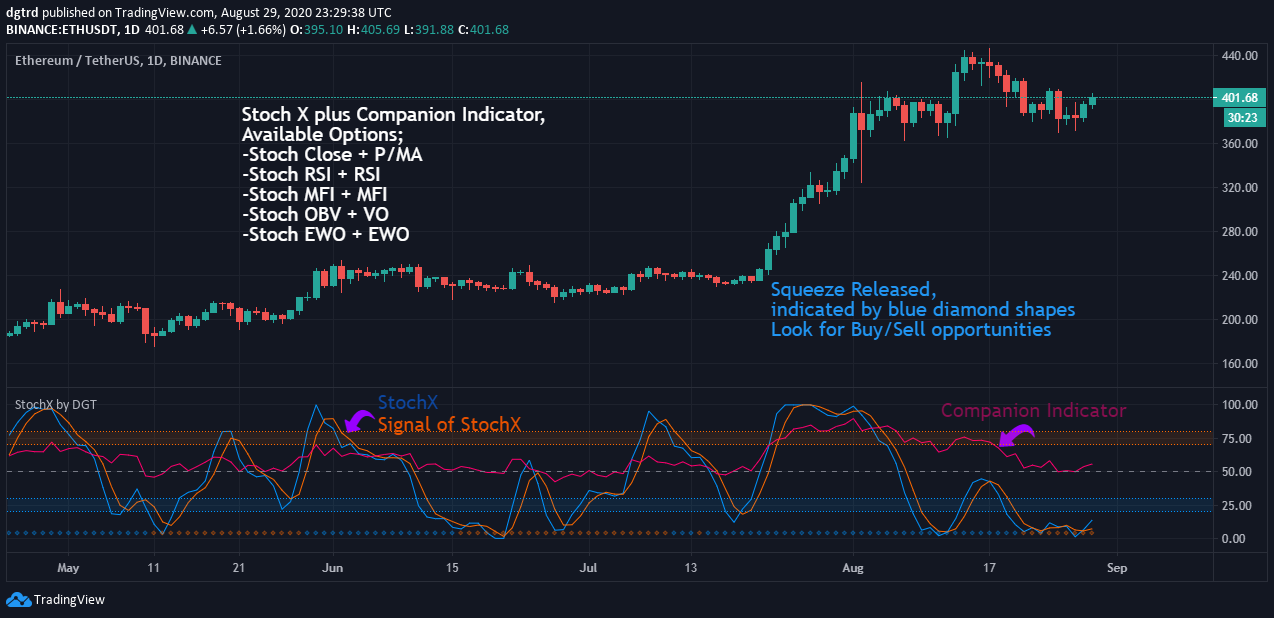Click the 'Stoch X plus Companion Indicator,' annotation line

pyautogui.click(x=394, y=114)
